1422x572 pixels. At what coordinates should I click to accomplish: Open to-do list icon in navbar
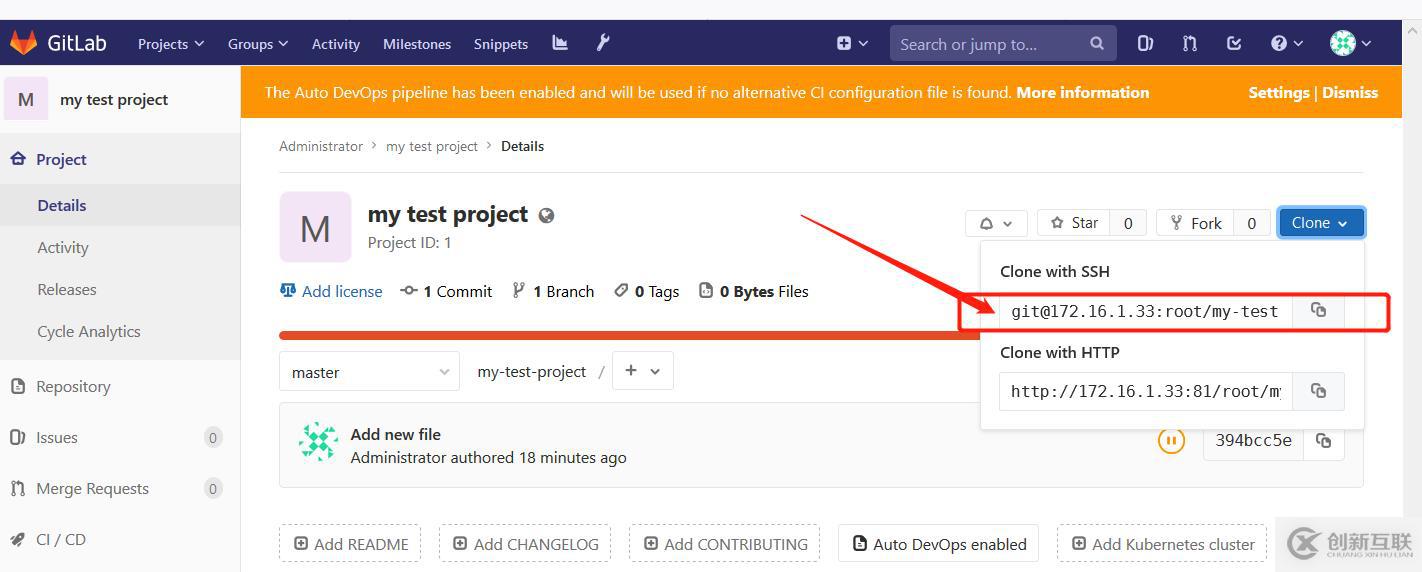(x=1234, y=43)
